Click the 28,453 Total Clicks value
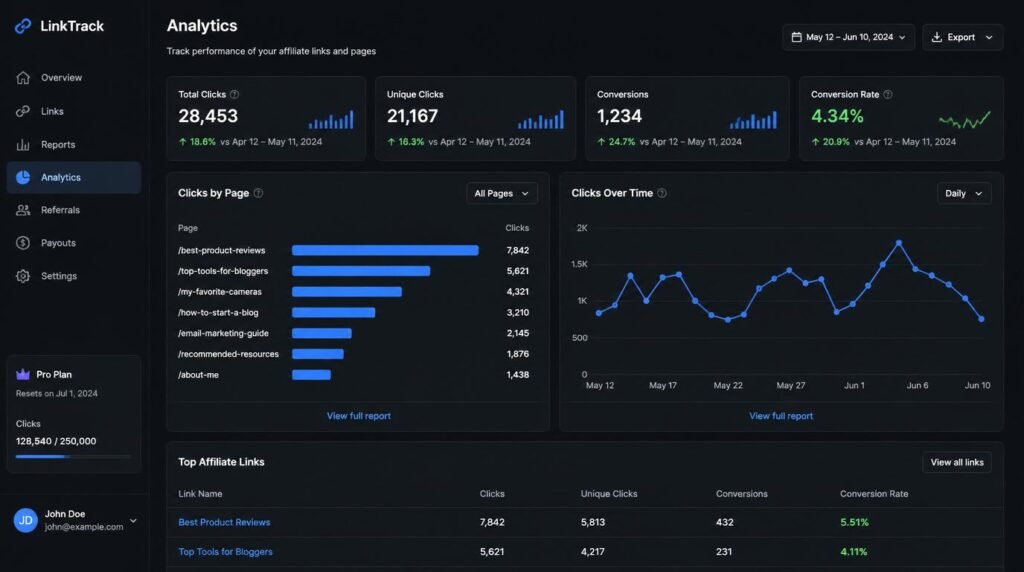The image size is (1024, 572). (x=208, y=116)
